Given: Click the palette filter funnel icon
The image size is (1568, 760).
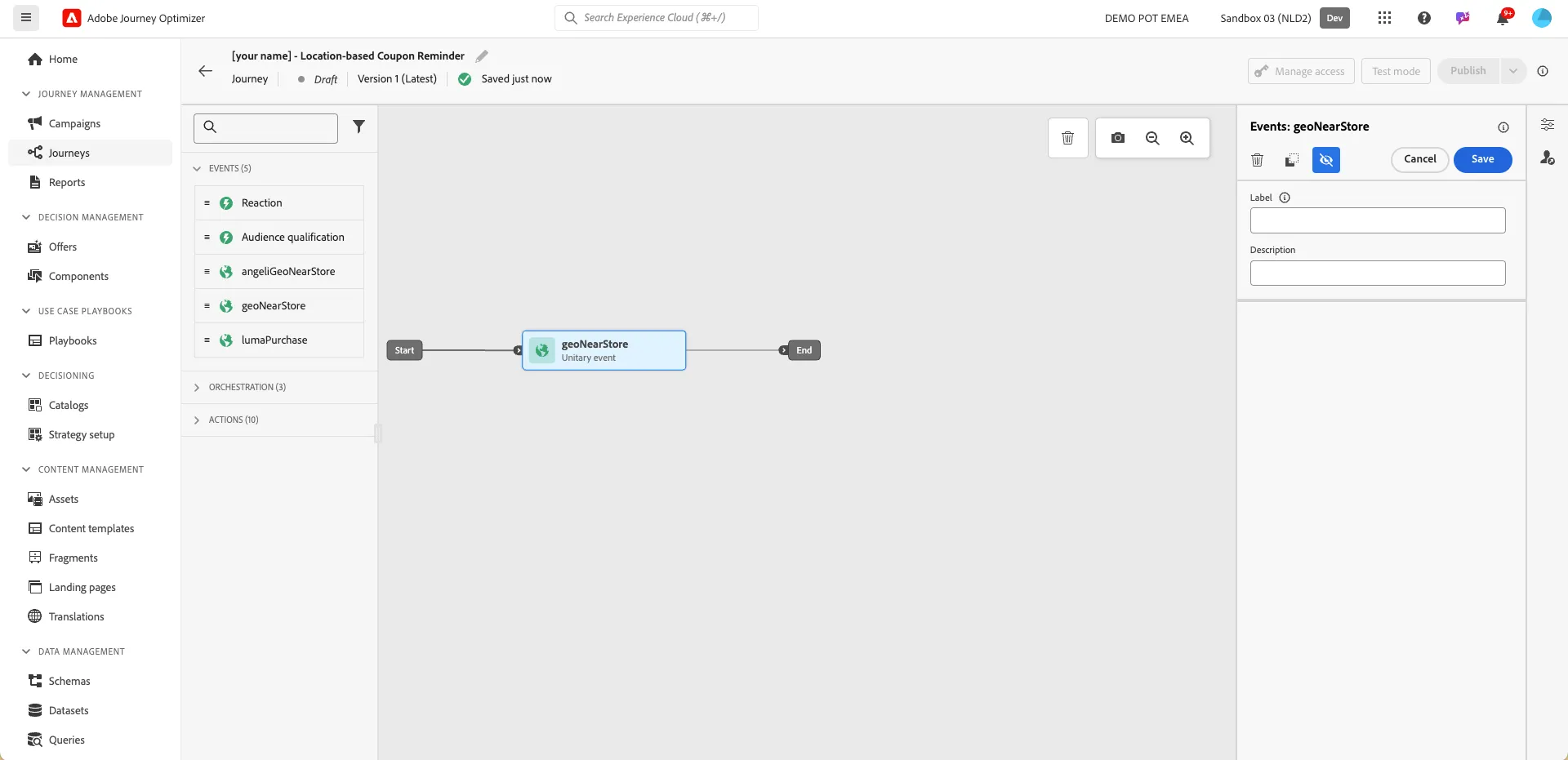Looking at the screenshot, I should [x=359, y=127].
